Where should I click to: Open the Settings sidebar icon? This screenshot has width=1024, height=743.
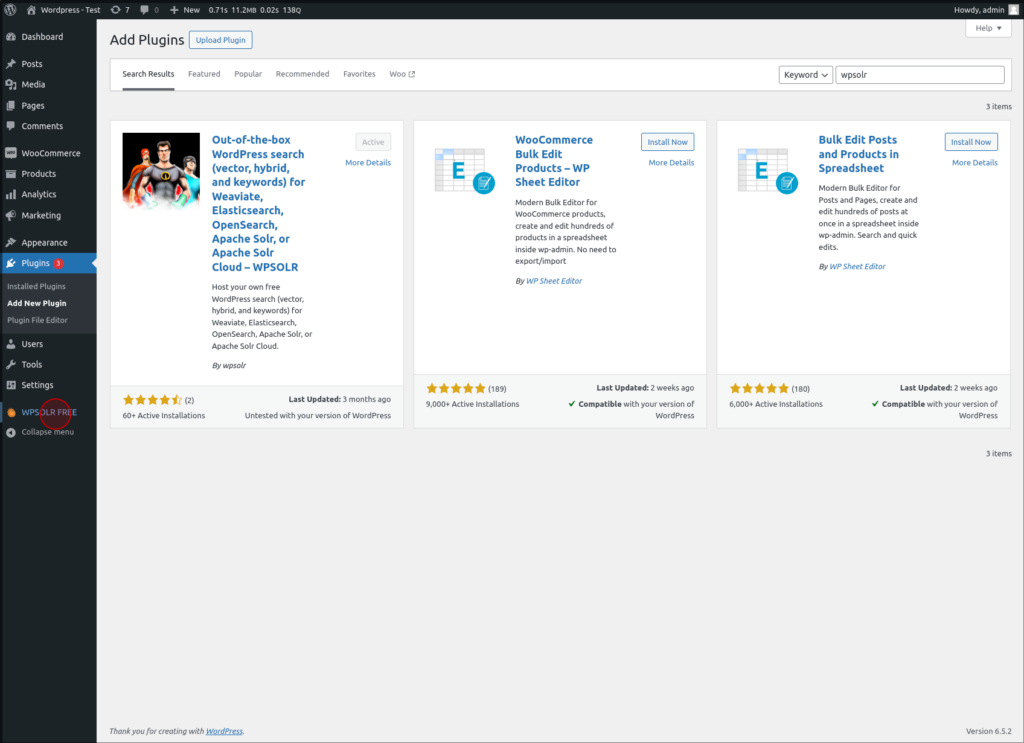tap(10, 385)
